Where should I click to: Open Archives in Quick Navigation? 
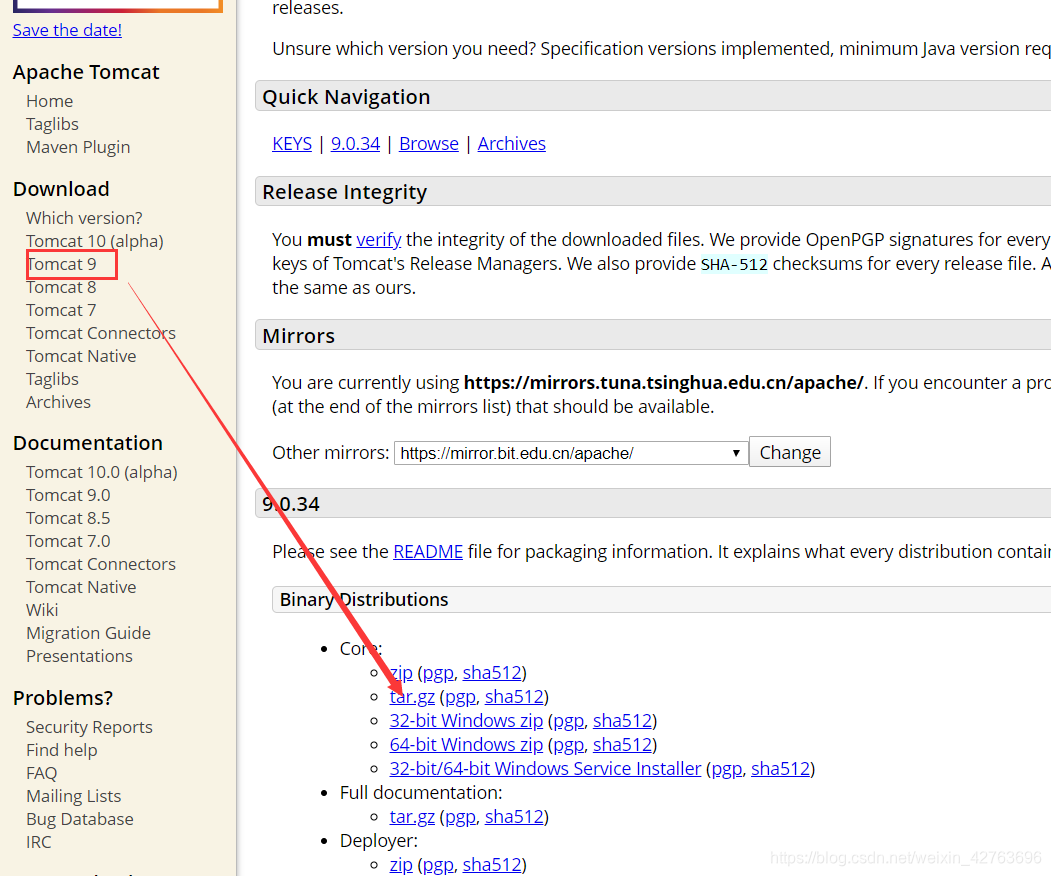pos(511,143)
